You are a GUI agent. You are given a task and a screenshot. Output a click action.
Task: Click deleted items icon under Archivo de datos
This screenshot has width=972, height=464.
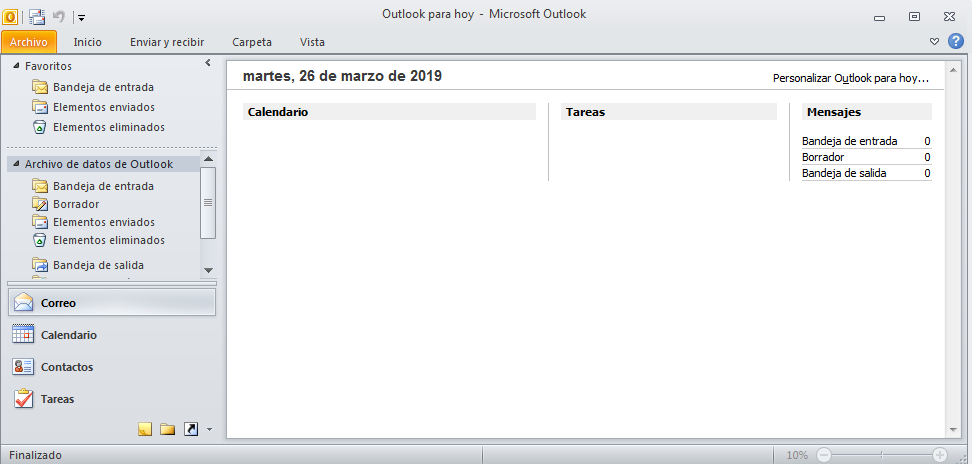pos(40,240)
